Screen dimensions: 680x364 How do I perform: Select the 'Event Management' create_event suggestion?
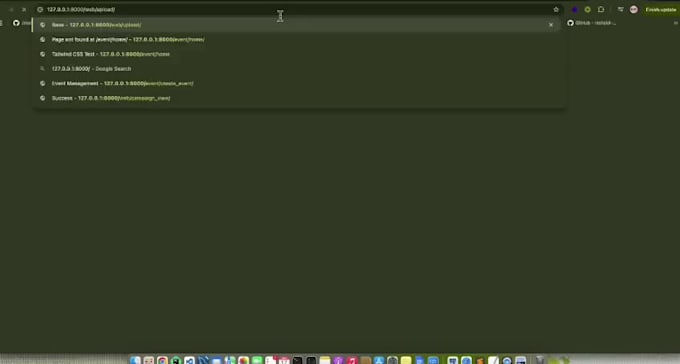click(299, 83)
